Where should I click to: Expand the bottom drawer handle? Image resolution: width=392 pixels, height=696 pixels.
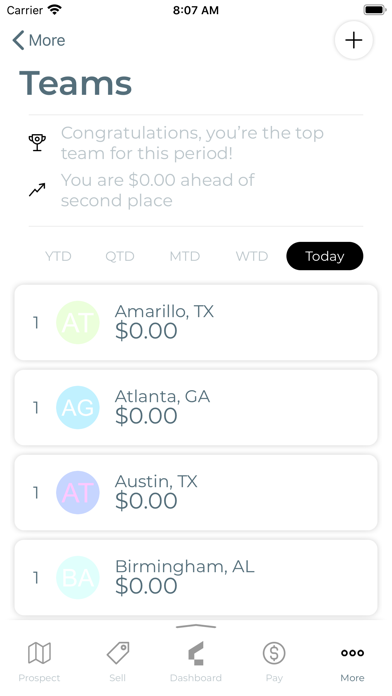[x=196, y=626]
